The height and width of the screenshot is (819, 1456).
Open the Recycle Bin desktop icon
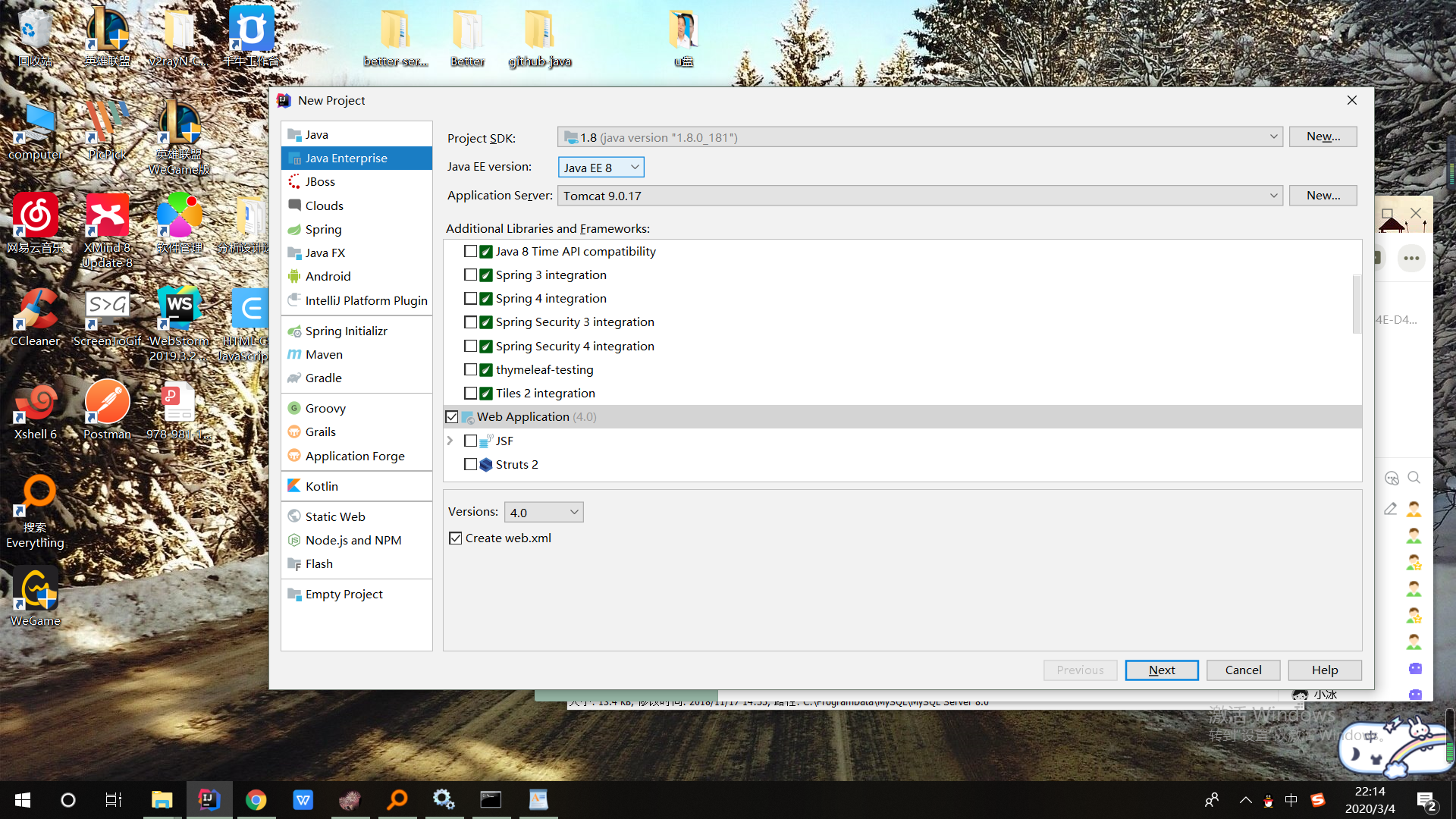(x=36, y=36)
